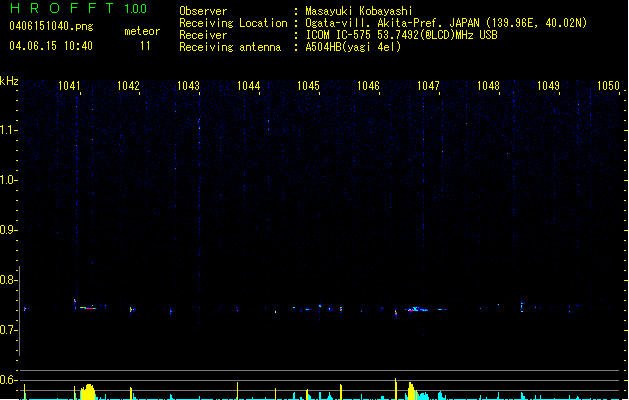Click the date stamp 04.06.15 10:40
Viewport: 629px width, 400px height.
click(x=51, y=46)
